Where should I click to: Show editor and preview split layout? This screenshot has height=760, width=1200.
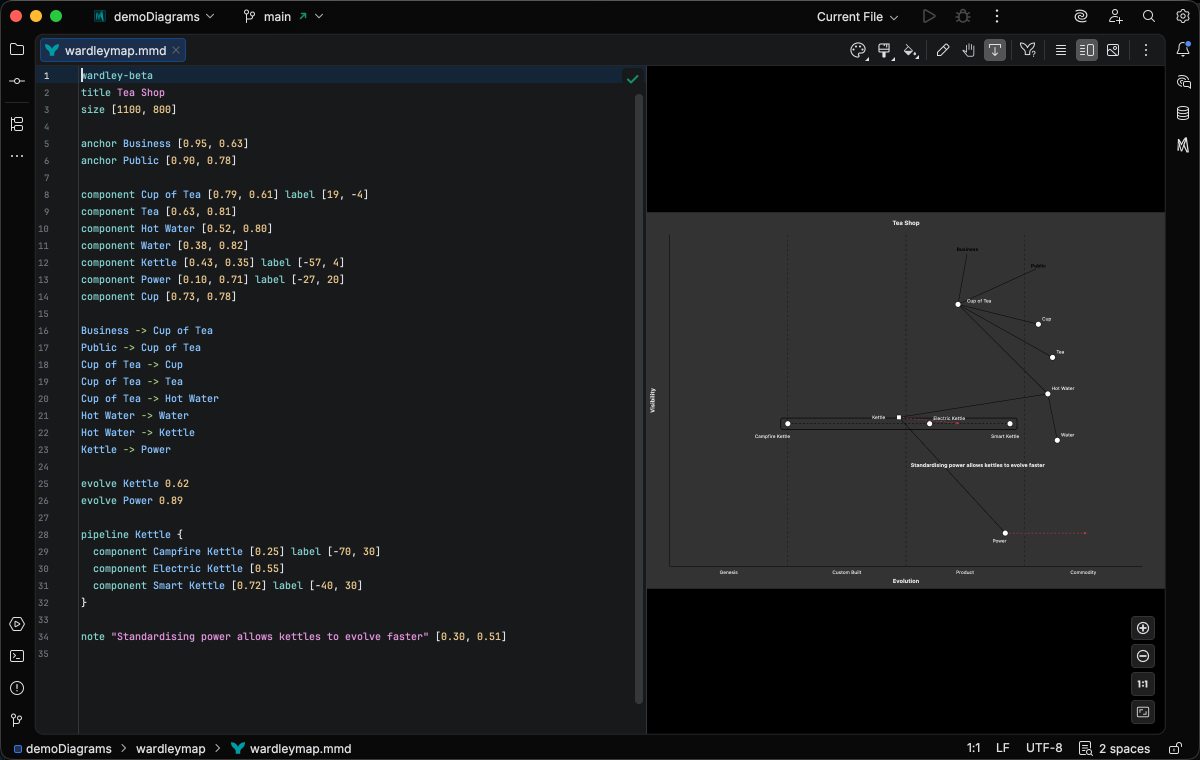[x=1086, y=50]
